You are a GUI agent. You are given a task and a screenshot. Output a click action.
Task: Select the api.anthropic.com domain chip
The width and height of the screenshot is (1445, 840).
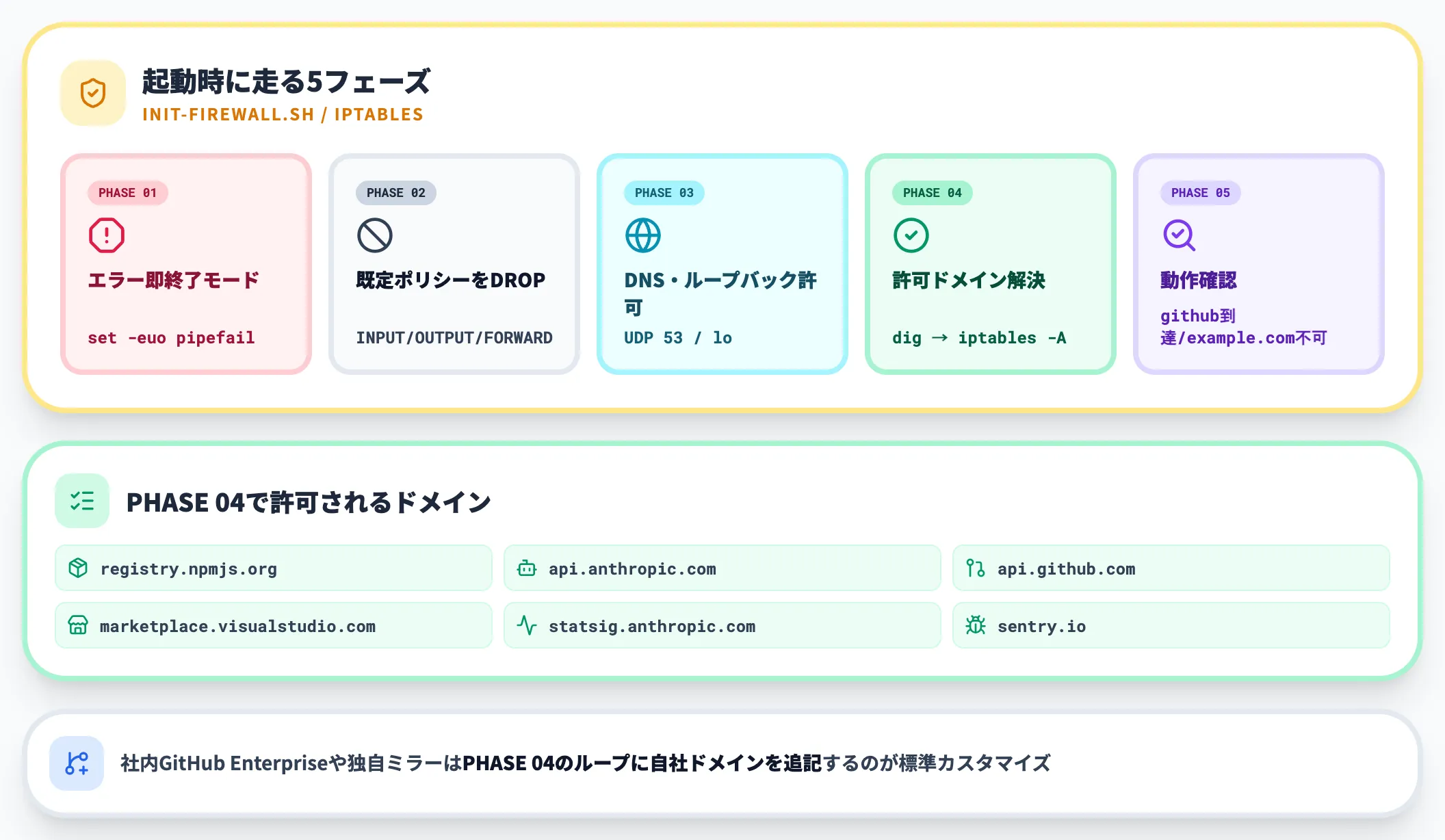click(x=722, y=568)
